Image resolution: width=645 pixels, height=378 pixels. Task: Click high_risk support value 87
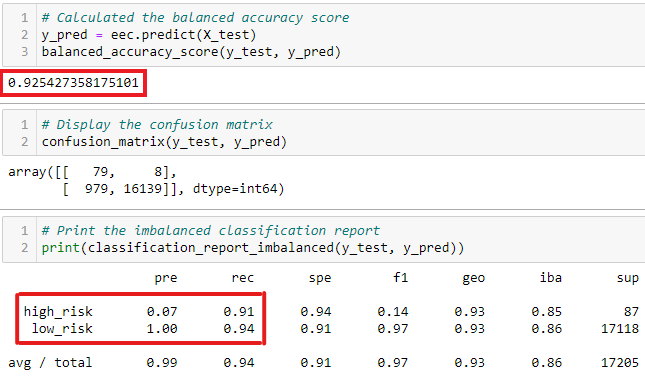pos(631,312)
